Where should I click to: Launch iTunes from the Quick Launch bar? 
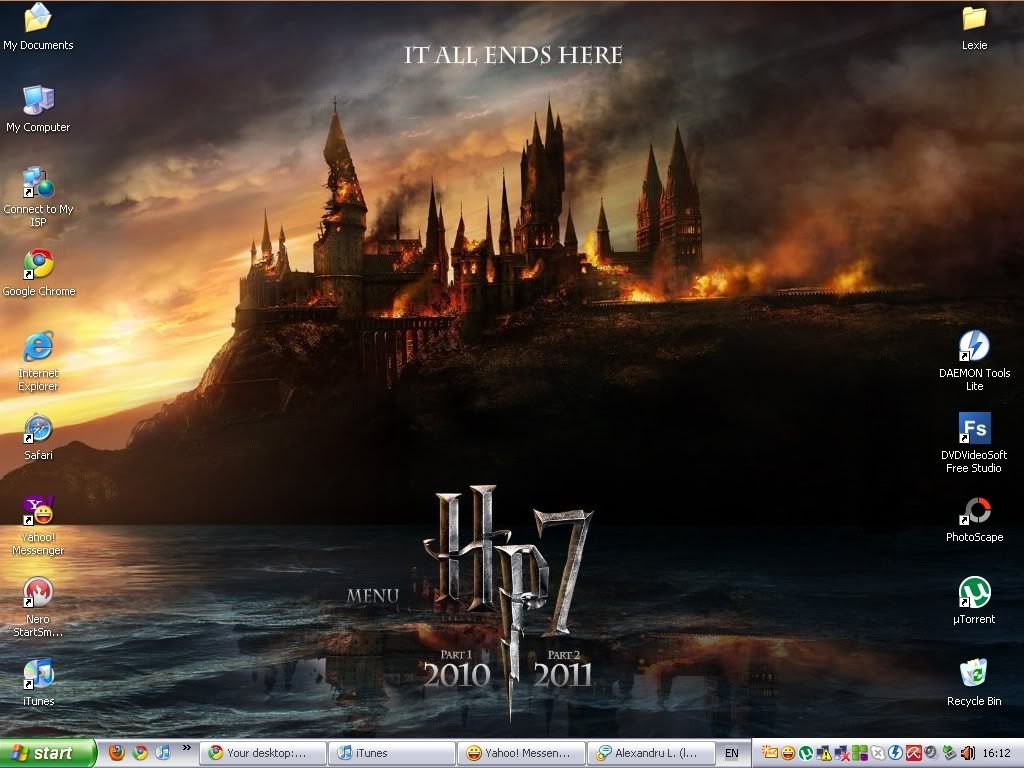[x=163, y=753]
